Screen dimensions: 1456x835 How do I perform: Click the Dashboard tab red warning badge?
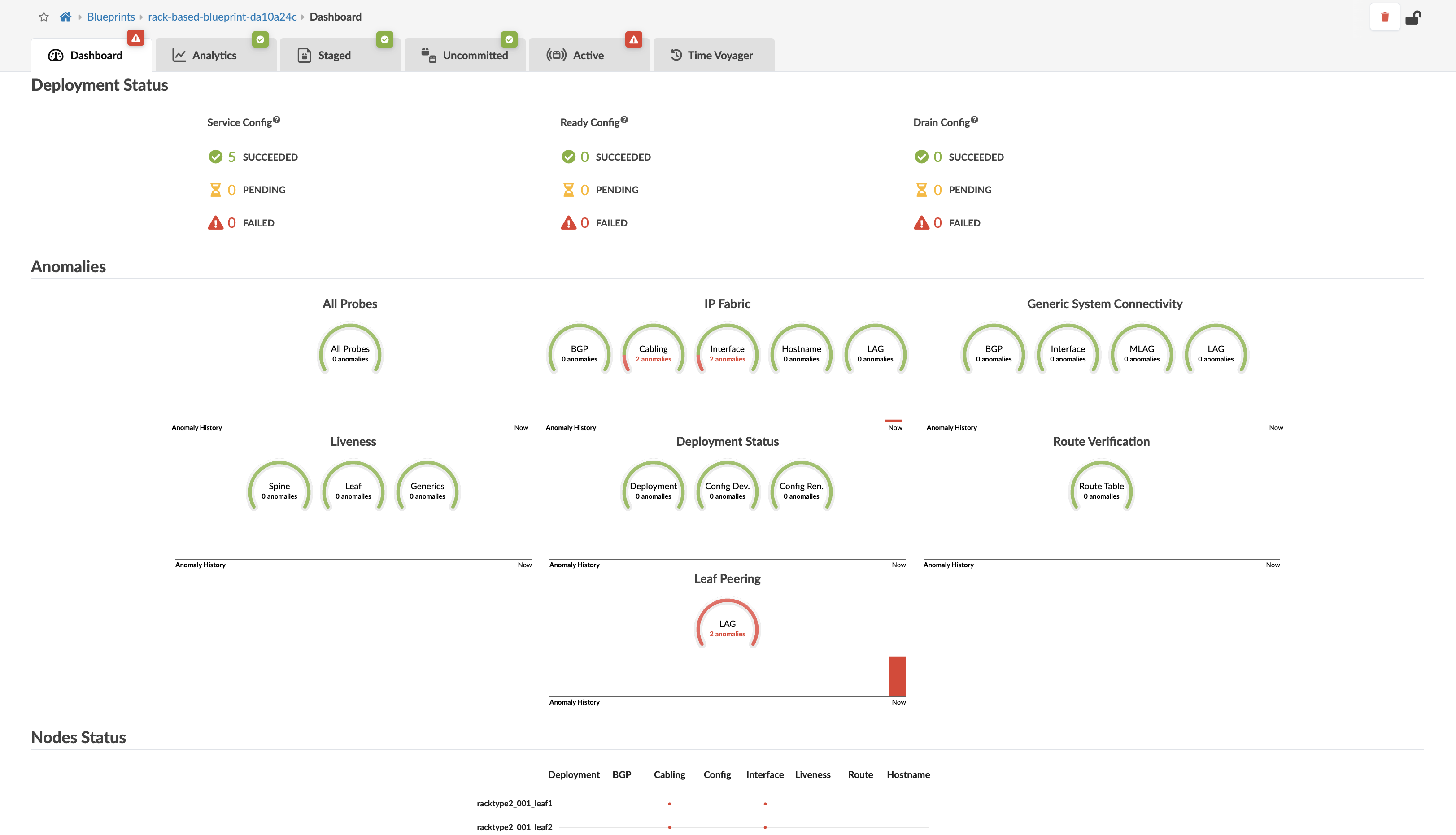click(x=136, y=39)
